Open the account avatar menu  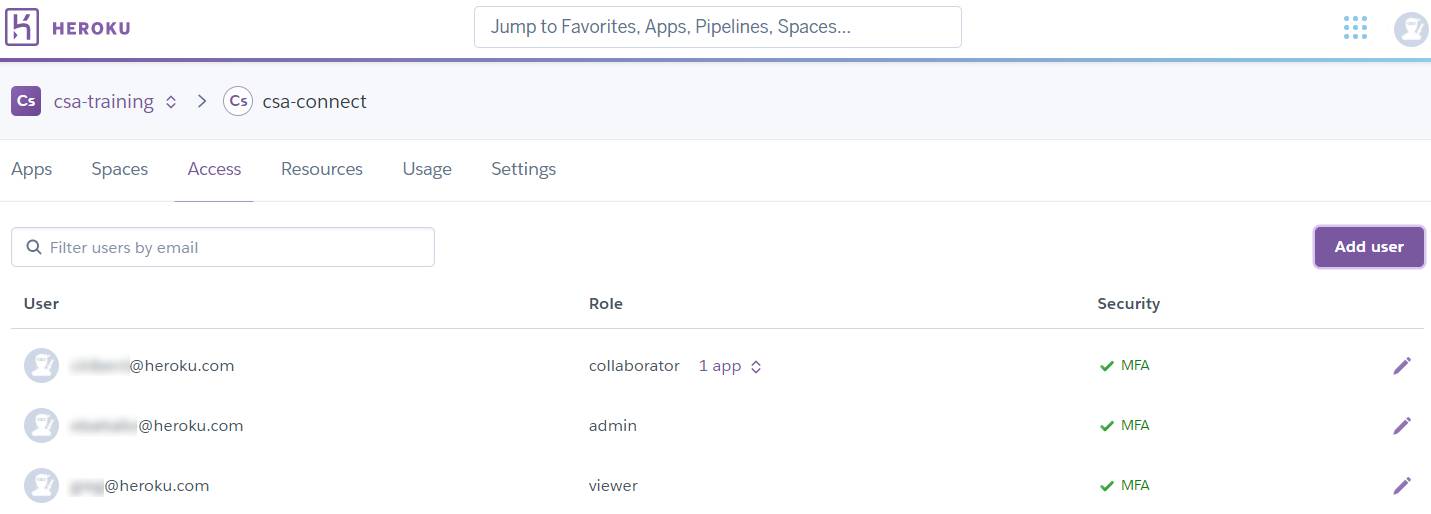(x=1411, y=29)
